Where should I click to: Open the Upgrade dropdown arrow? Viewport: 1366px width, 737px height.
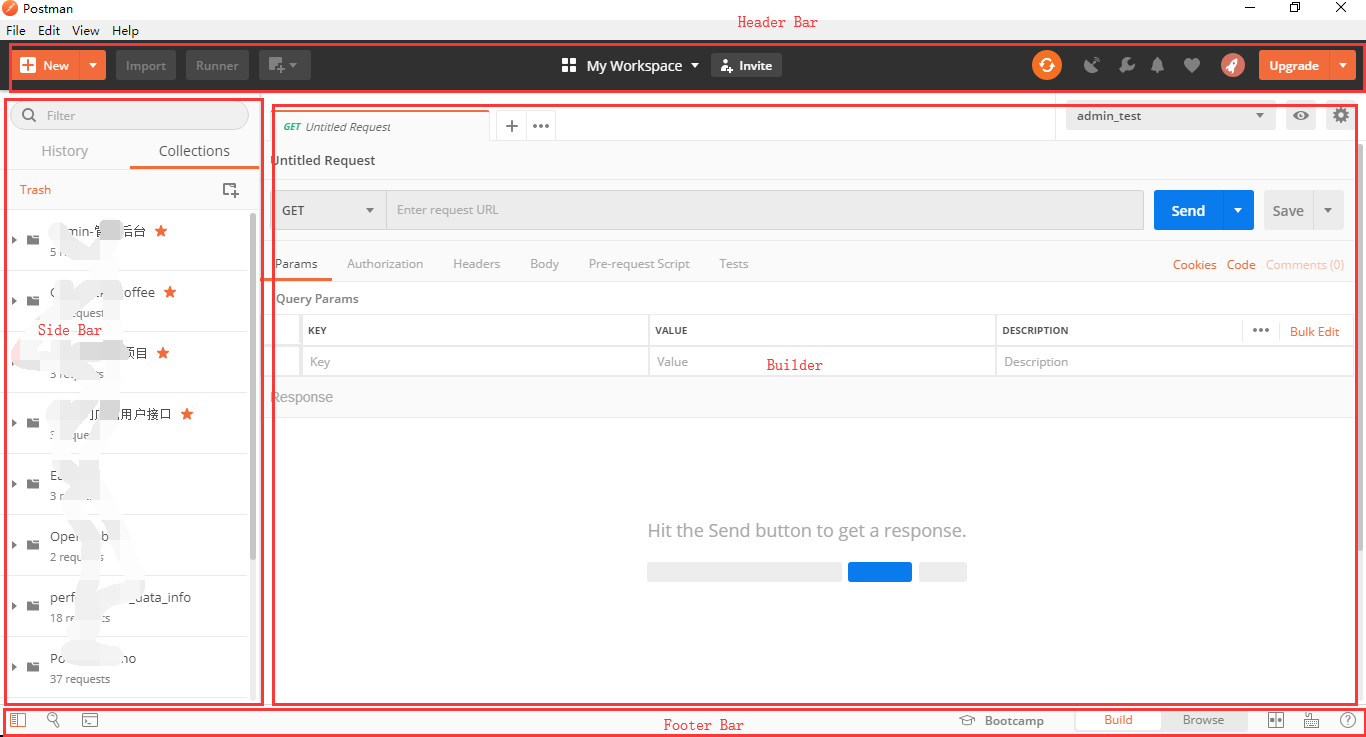pyautogui.click(x=1342, y=65)
